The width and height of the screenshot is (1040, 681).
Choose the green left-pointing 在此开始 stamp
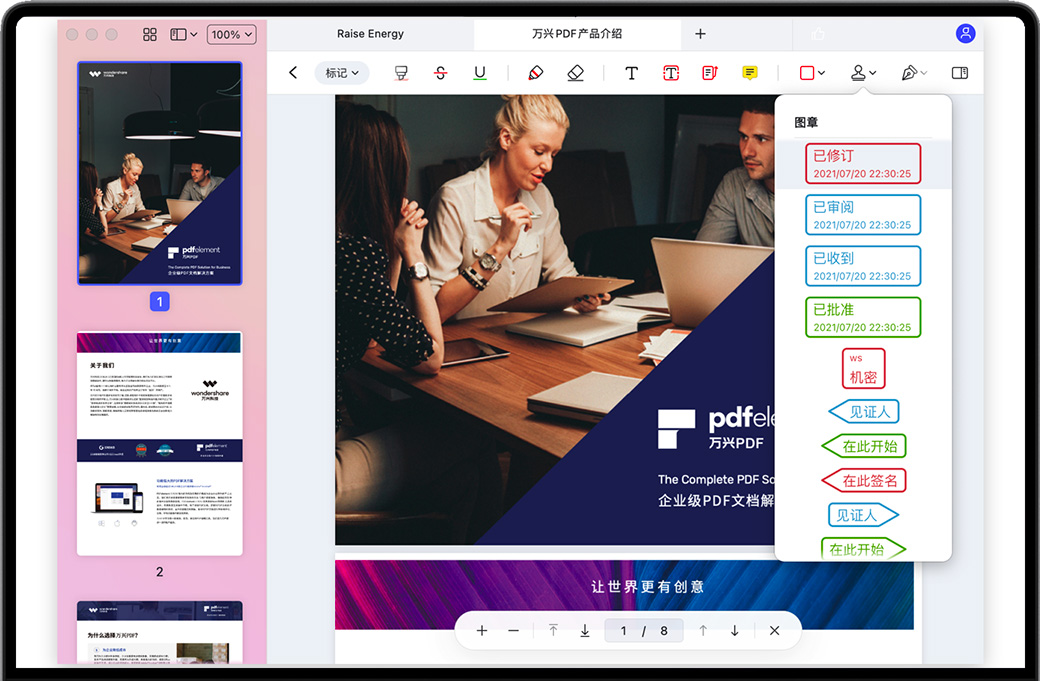tap(864, 446)
